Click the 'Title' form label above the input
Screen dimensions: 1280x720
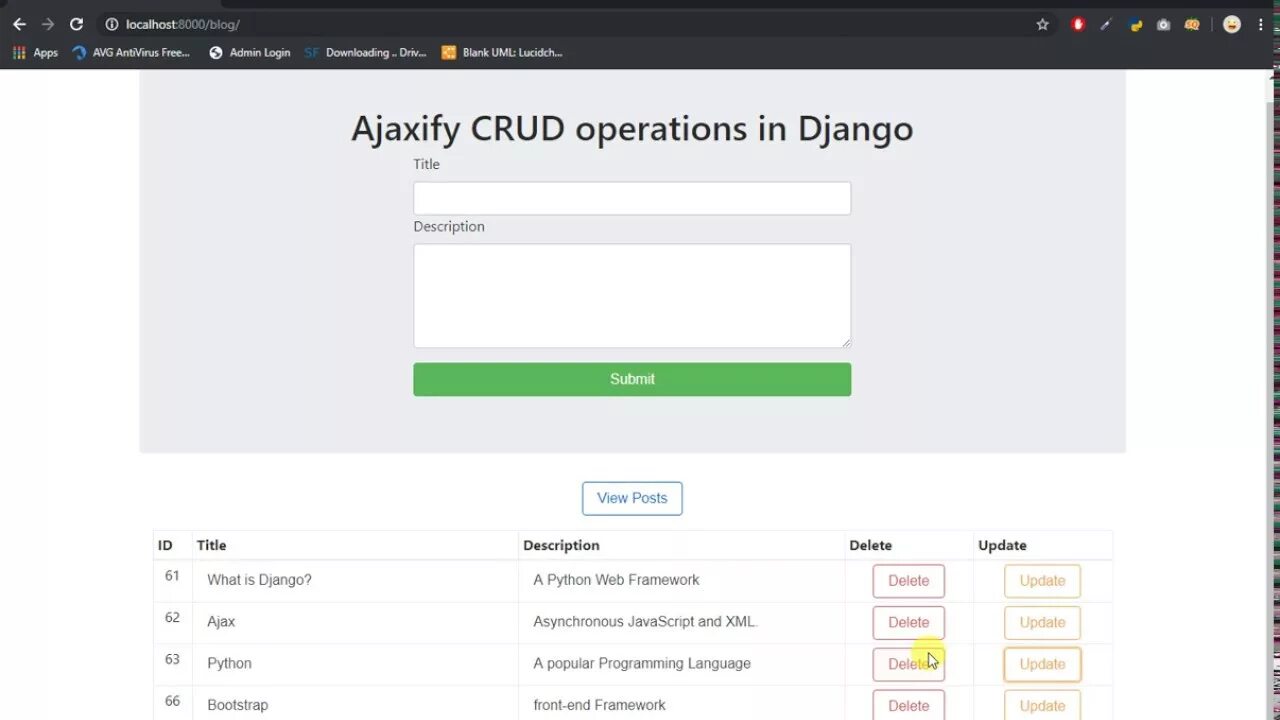(426, 164)
